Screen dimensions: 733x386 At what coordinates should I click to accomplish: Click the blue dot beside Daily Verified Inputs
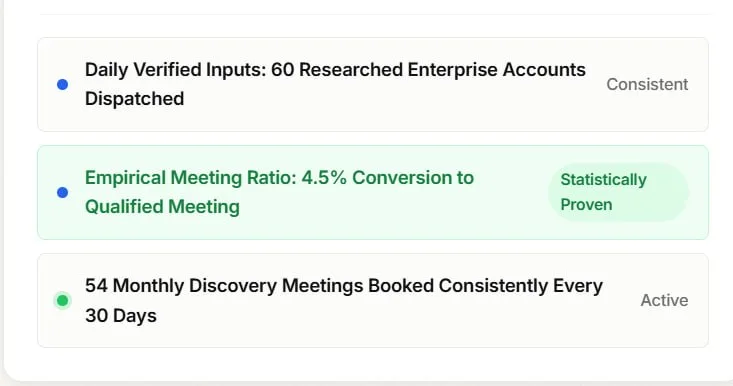pos(62,85)
